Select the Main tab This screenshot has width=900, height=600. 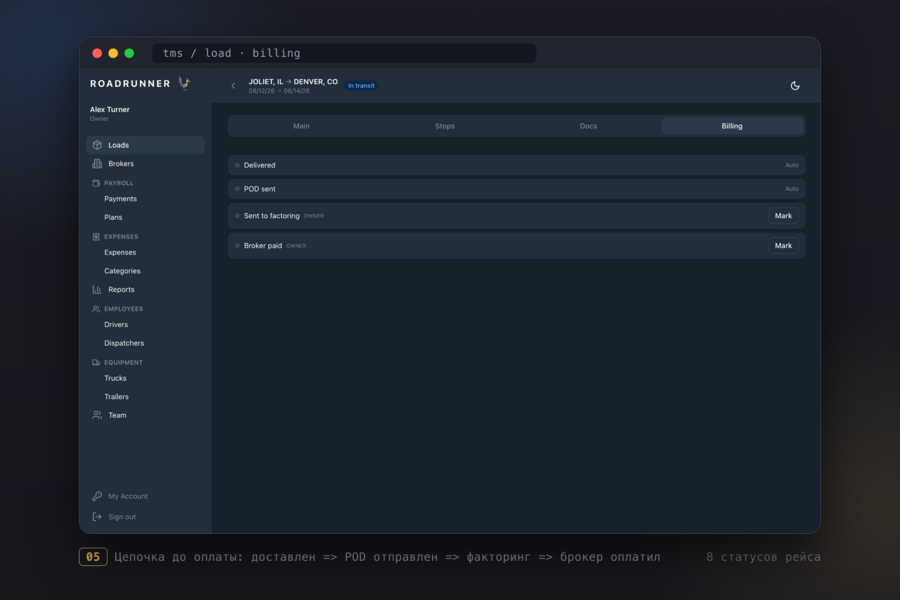tap(301, 126)
